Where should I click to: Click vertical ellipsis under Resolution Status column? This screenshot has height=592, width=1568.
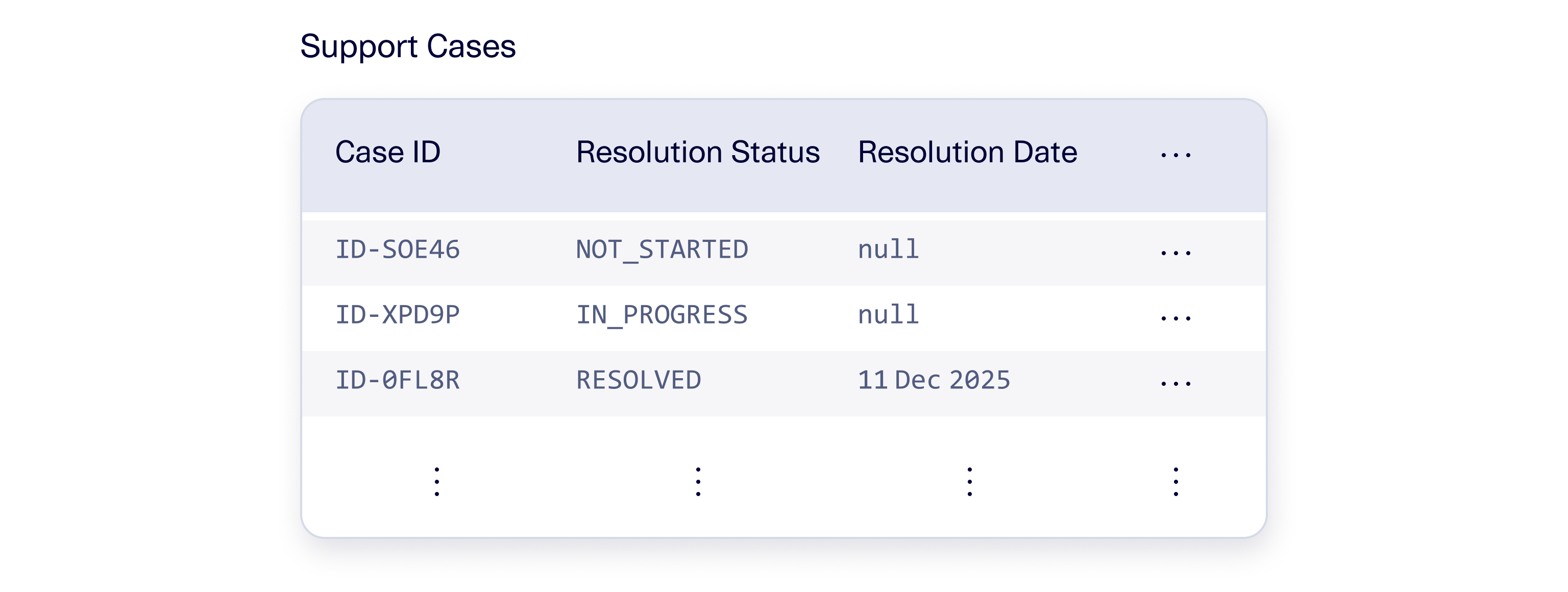[x=698, y=481]
